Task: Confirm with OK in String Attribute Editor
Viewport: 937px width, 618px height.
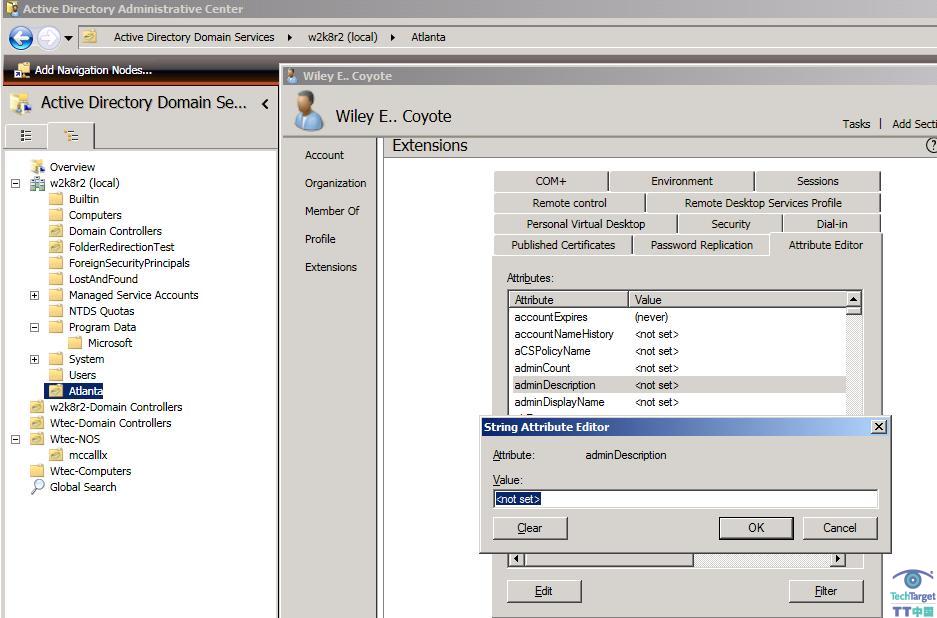Action: pyautogui.click(x=756, y=528)
